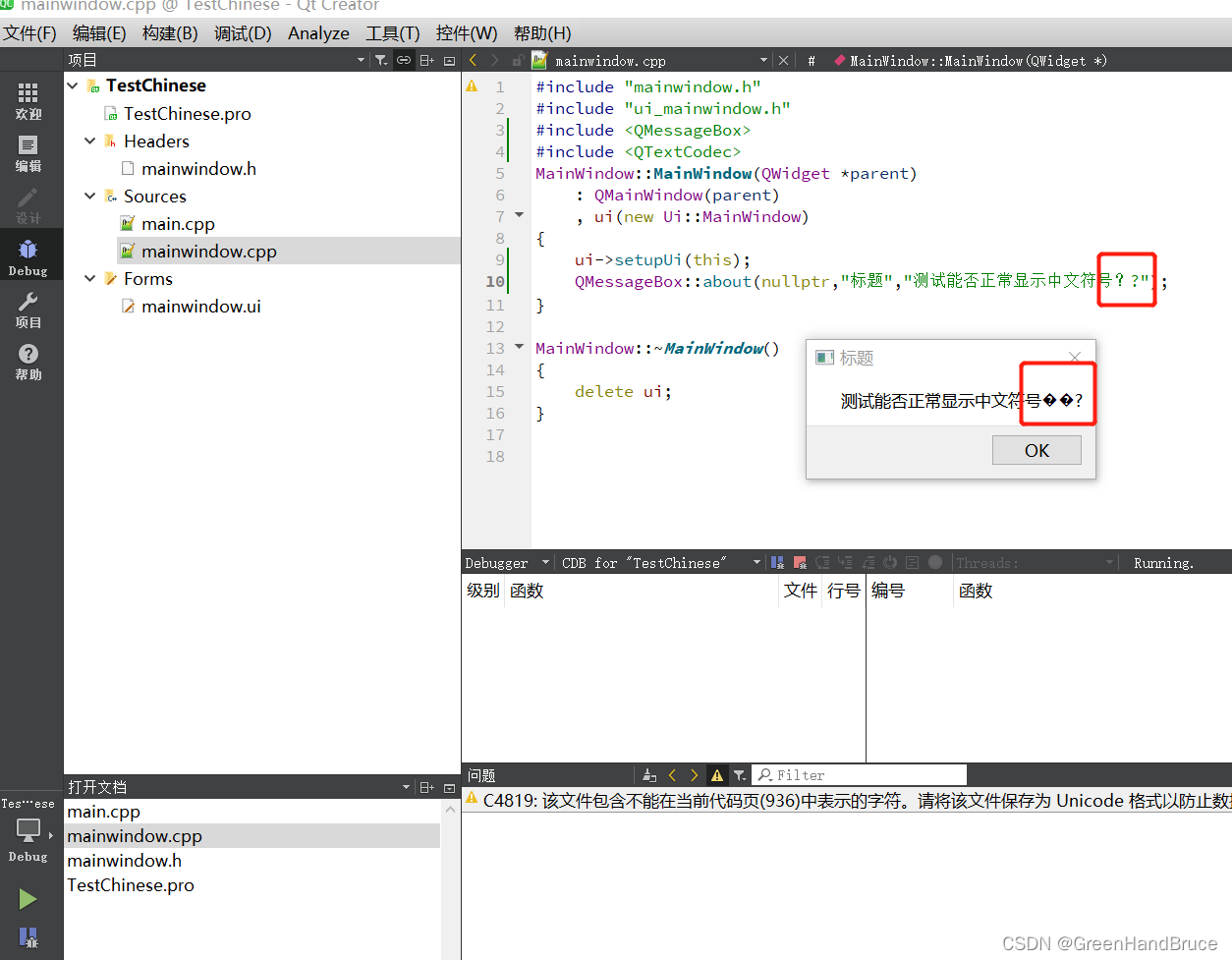Open the Design (设计) mode
Image resolution: width=1232 pixels, height=960 pixels.
click(28, 205)
